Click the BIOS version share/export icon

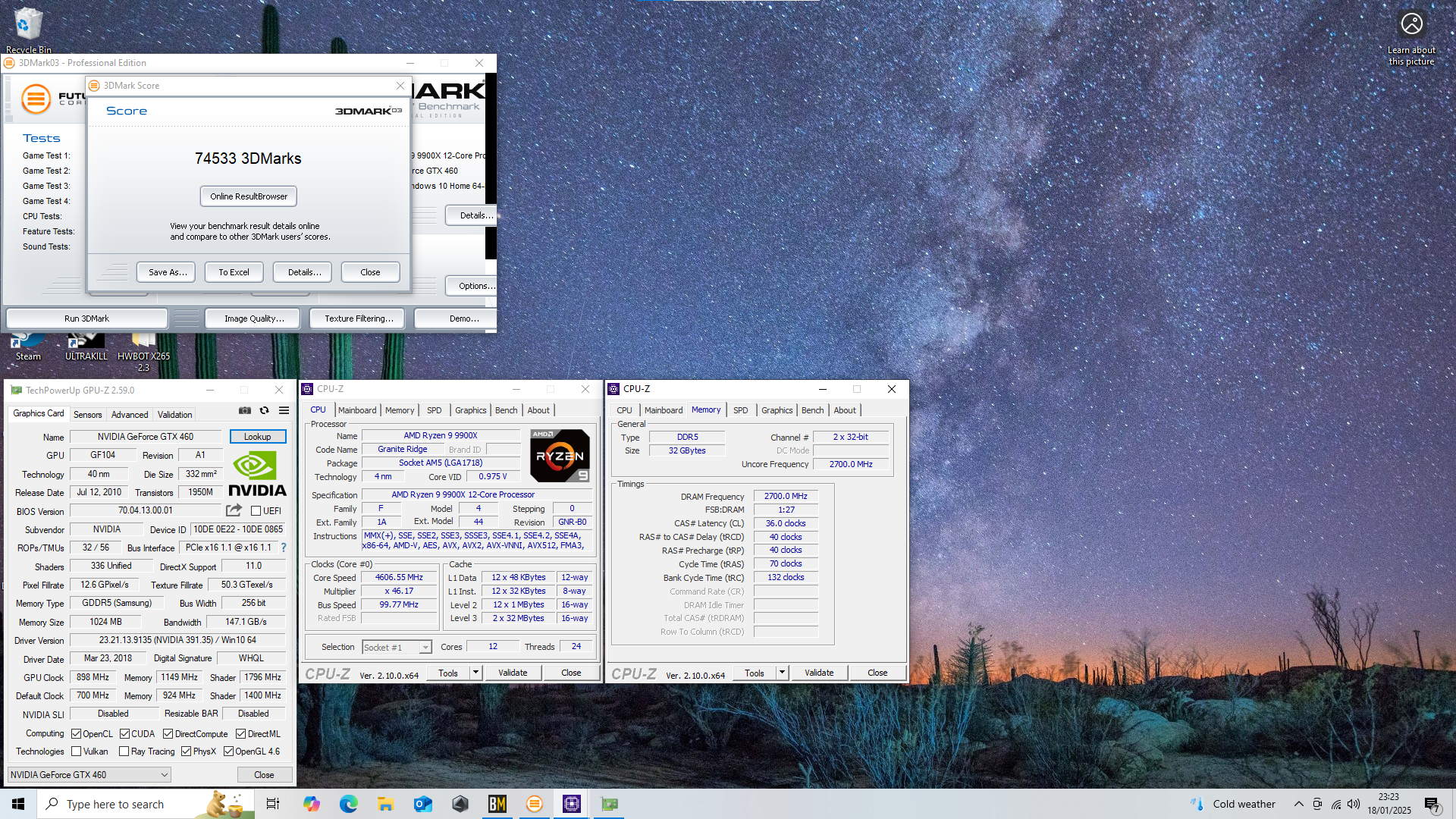[x=234, y=510]
